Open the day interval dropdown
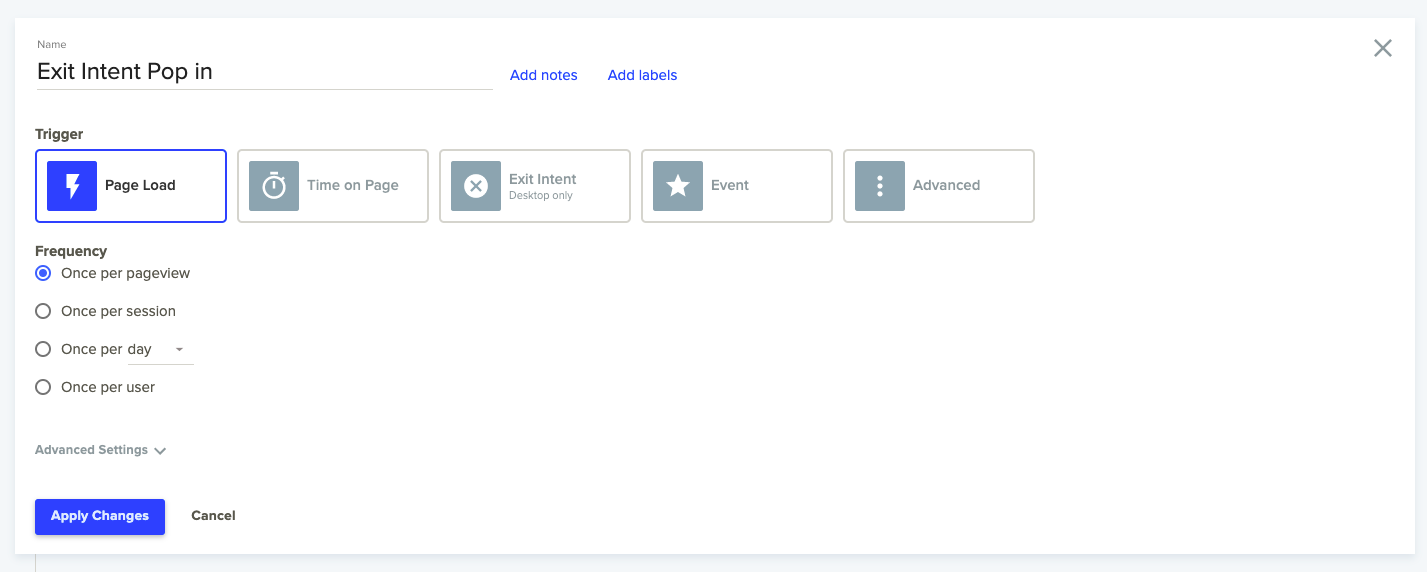 click(160, 350)
